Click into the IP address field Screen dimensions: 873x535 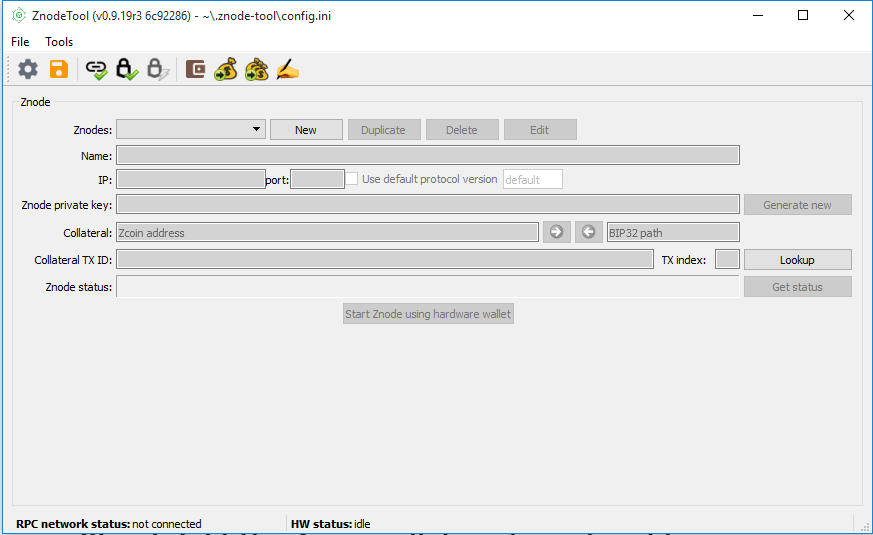[x=191, y=179]
